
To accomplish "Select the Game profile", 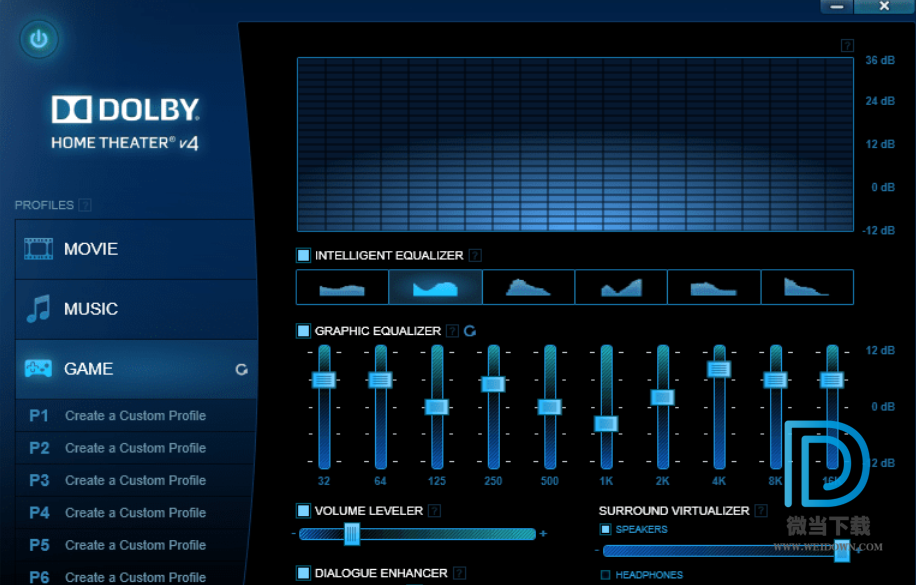I will [x=136, y=369].
